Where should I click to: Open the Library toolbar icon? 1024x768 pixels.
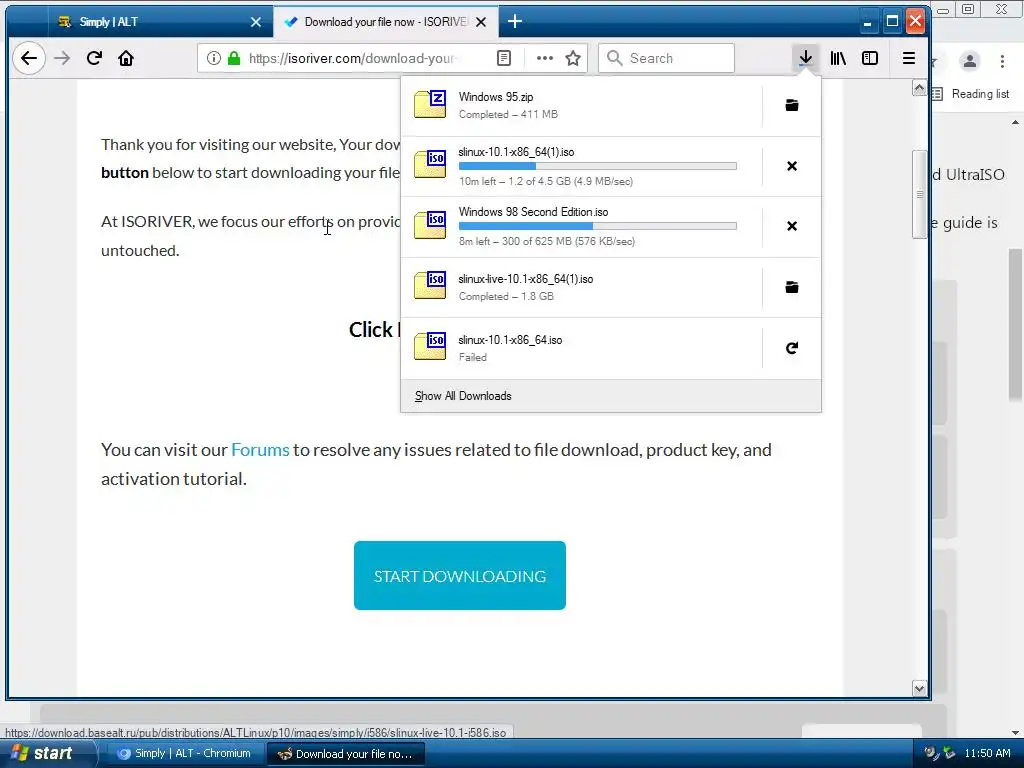click(x=838, y=58)
